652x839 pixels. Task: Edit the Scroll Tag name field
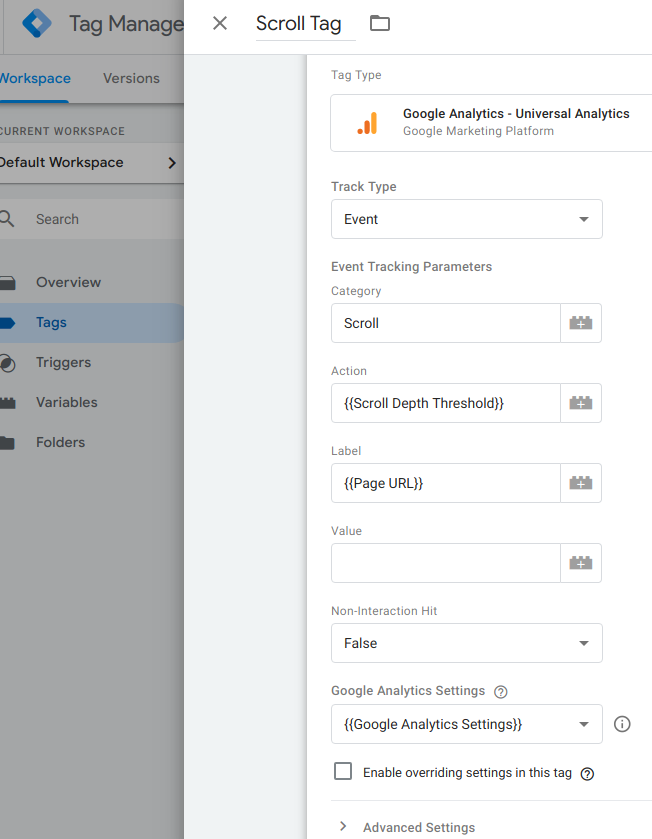click(x=305, y=24)
